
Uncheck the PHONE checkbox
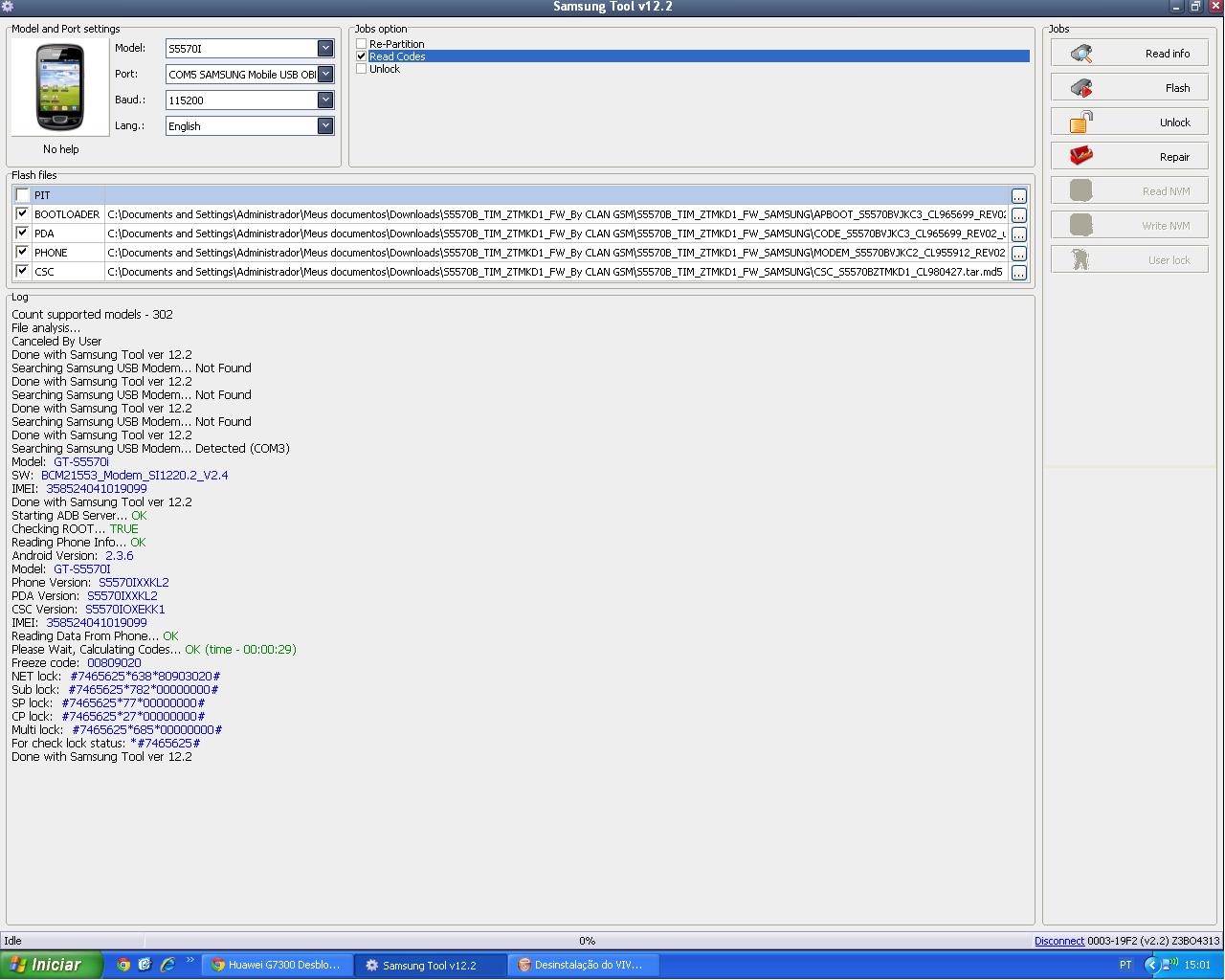click(22, 253)
